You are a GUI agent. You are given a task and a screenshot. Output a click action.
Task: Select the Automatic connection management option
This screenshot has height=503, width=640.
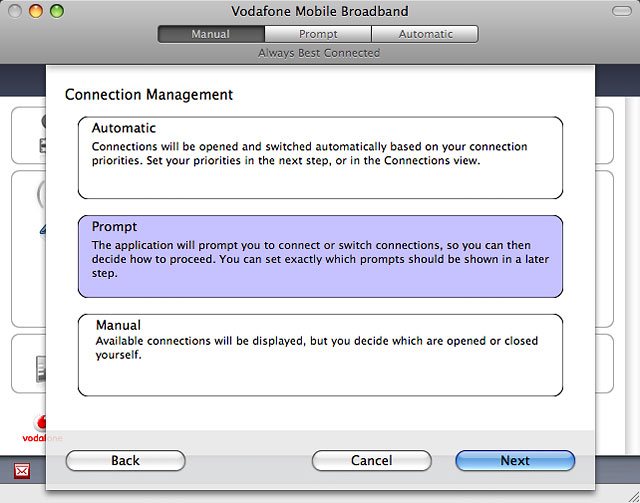pos(320,157)
